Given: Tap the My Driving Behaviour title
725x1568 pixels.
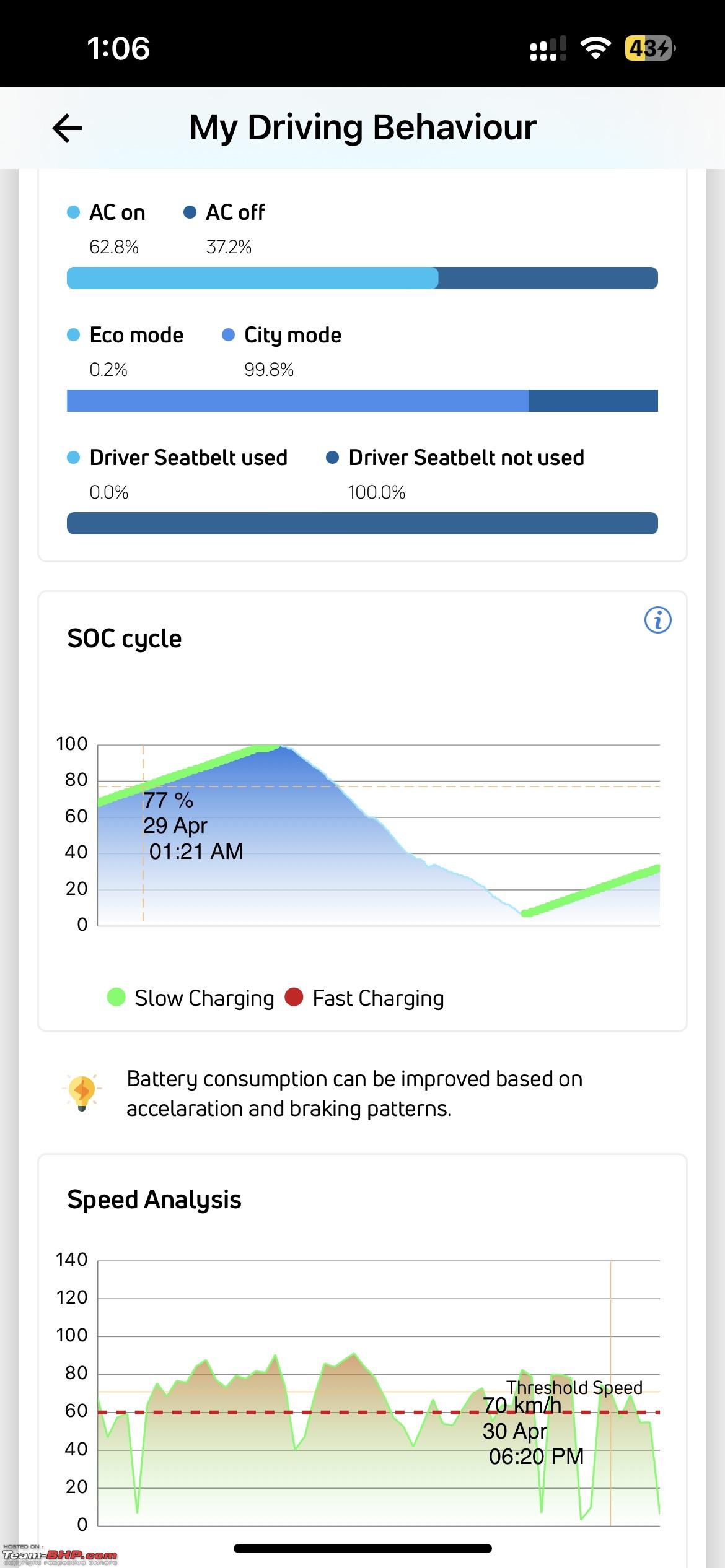Looking at the screenshot, I should click(362, 128).
